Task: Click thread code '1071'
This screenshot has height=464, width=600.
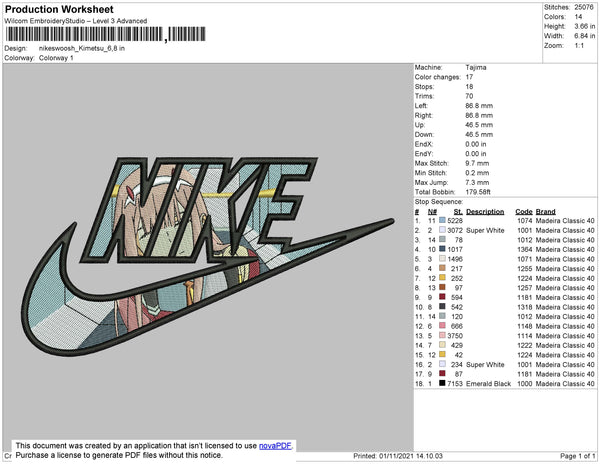Action: coord(525,259)
